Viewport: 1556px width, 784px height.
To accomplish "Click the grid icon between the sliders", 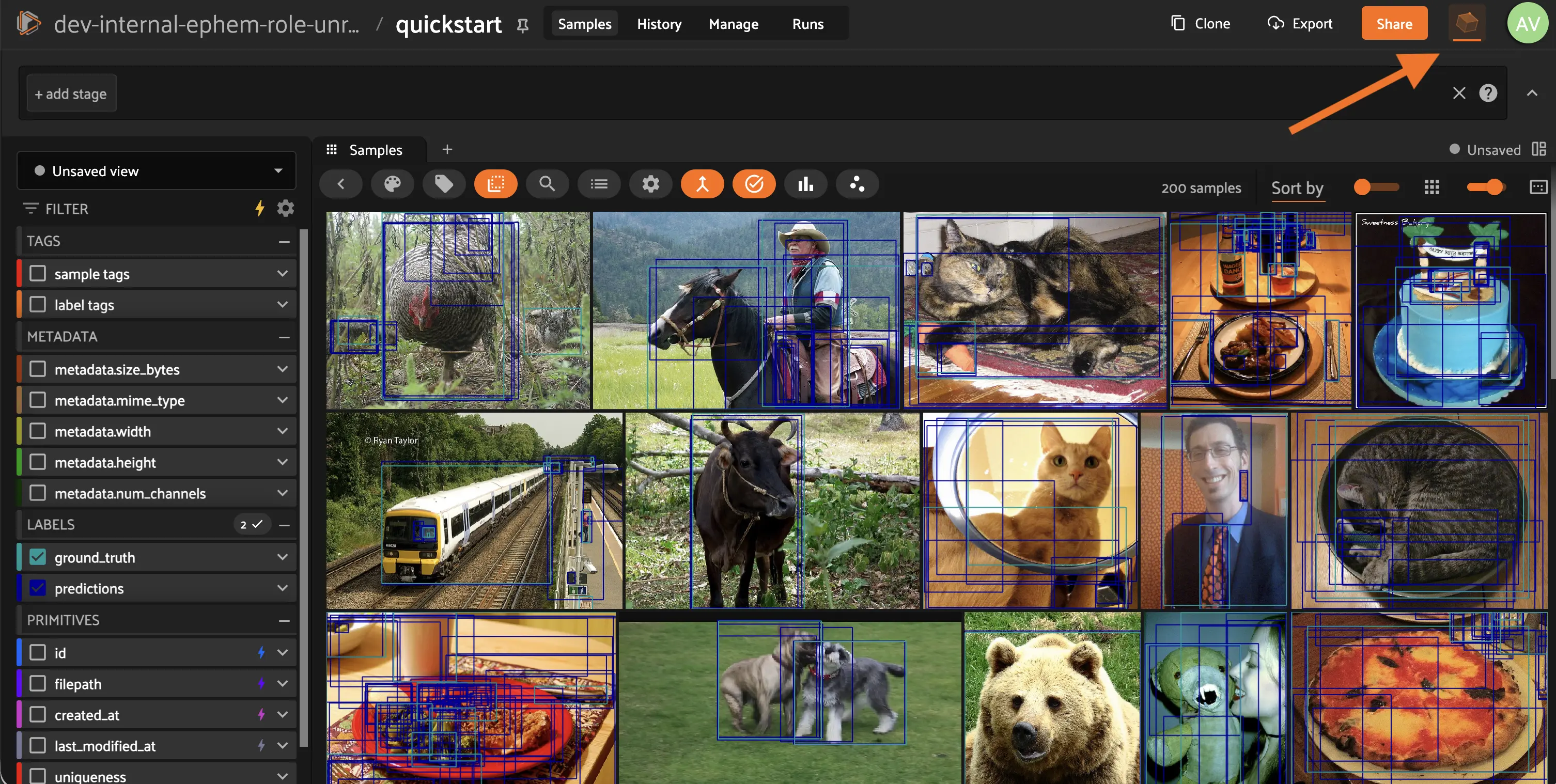I will point(1431,187).
